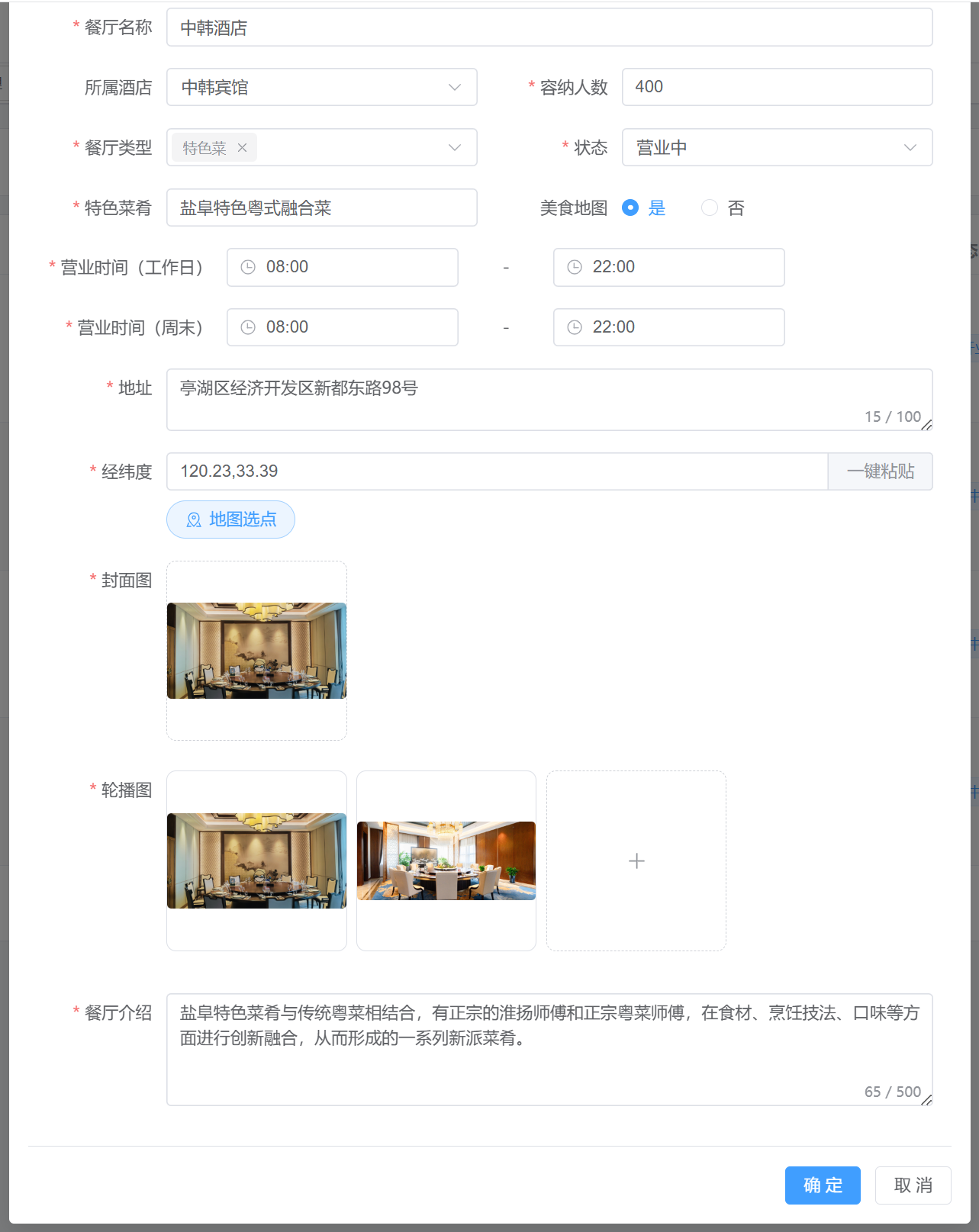Focus the 餐厅名称 input field
The image size is (979, 1232).
[x=549, y=28]
